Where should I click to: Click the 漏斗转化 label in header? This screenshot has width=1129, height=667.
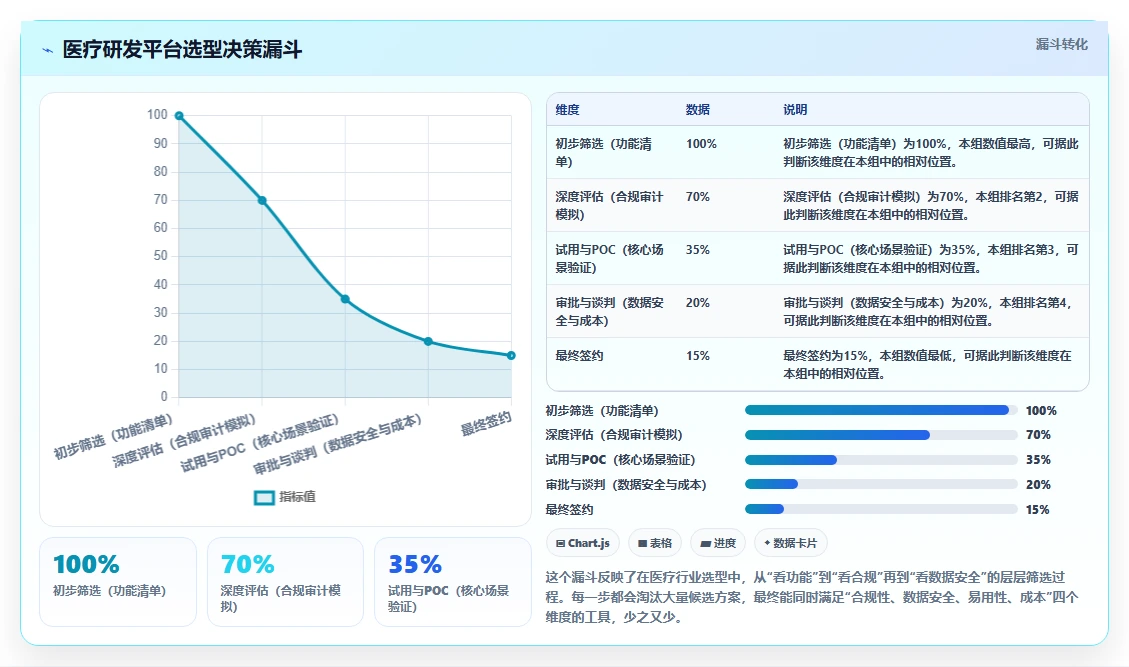tap(1061, 45)
